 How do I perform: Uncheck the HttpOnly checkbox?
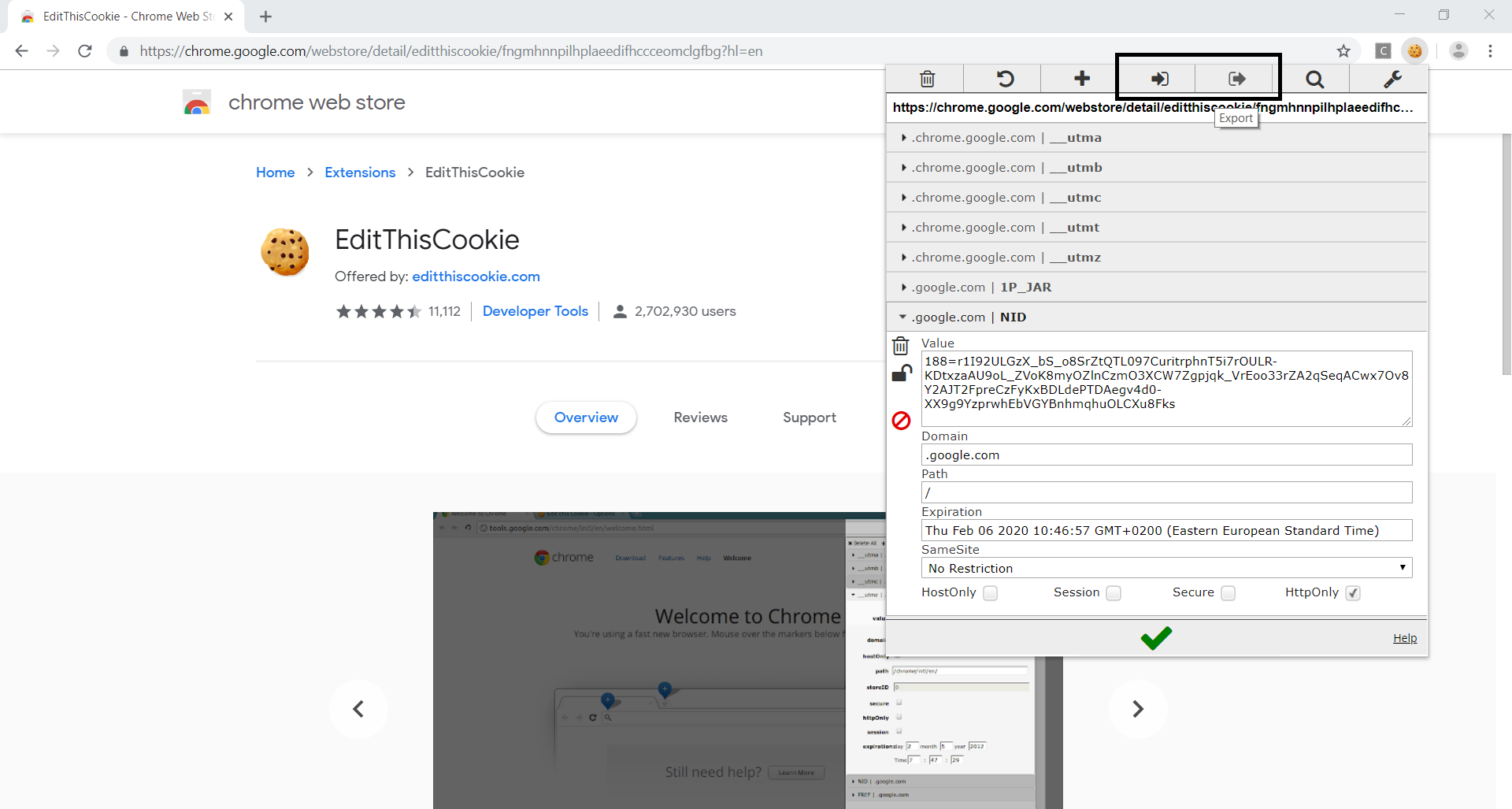(1353, 593)
